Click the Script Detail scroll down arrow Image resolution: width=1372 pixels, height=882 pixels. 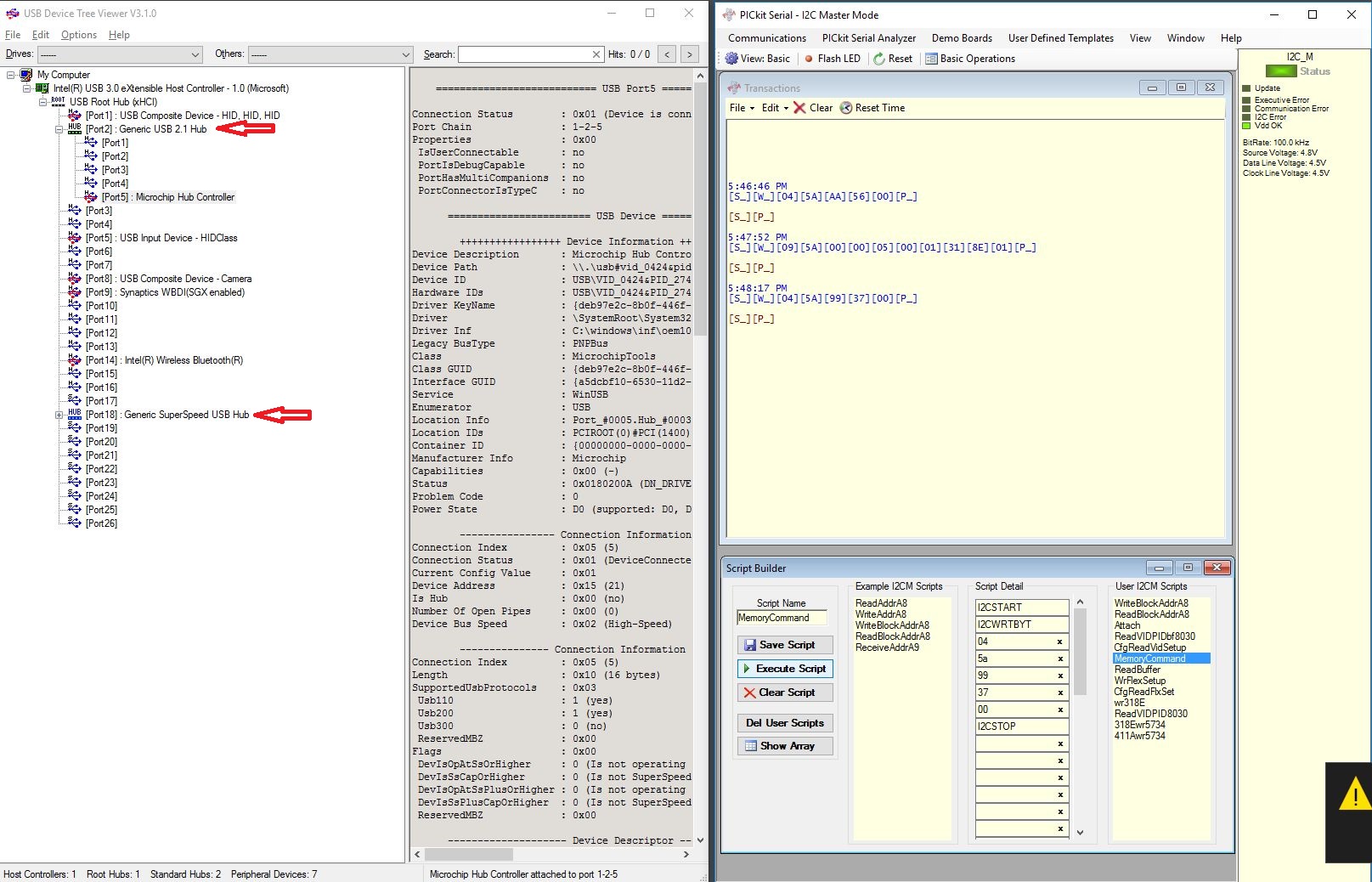[x=1080, y=833]
